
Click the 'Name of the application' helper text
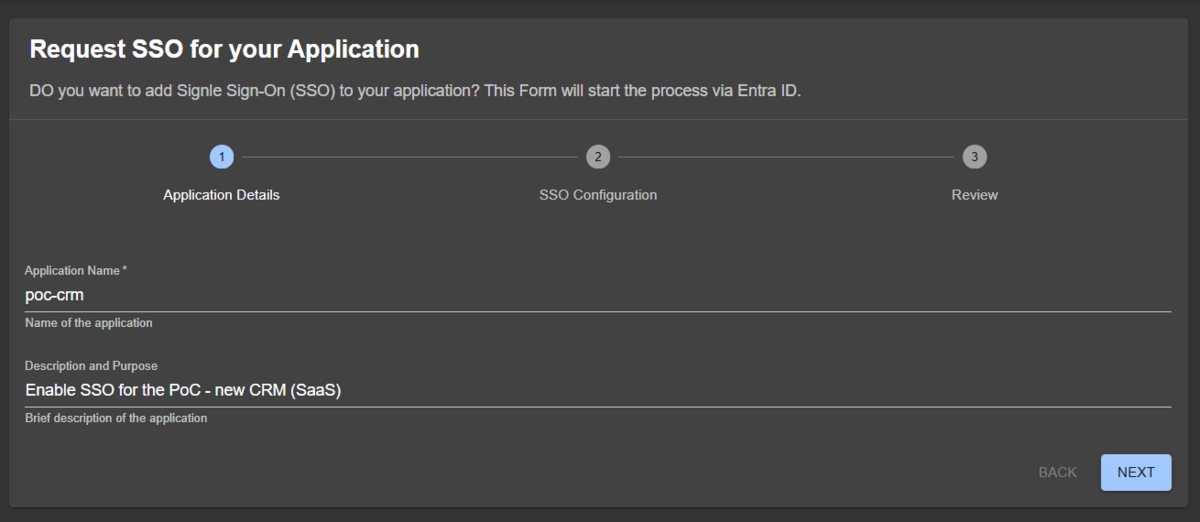pos(88,323)
